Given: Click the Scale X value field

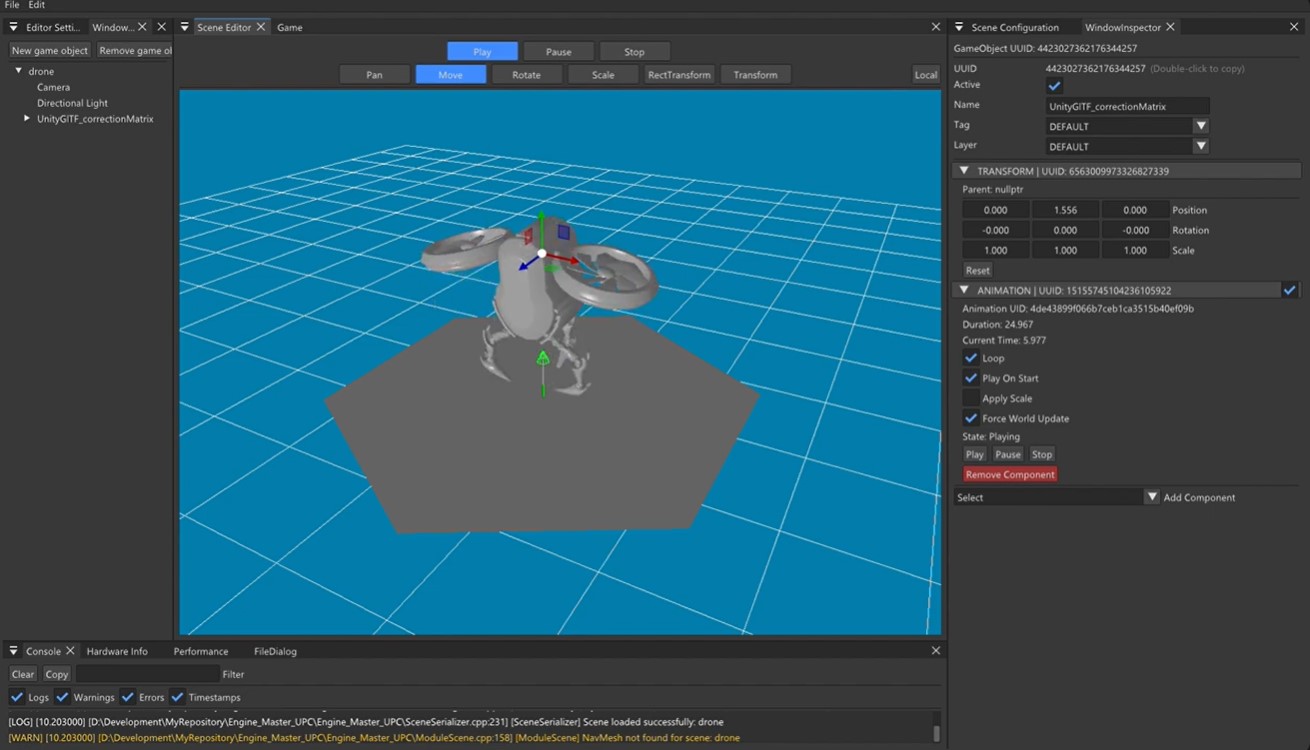Looking at the screenshot, I should 995,250.
